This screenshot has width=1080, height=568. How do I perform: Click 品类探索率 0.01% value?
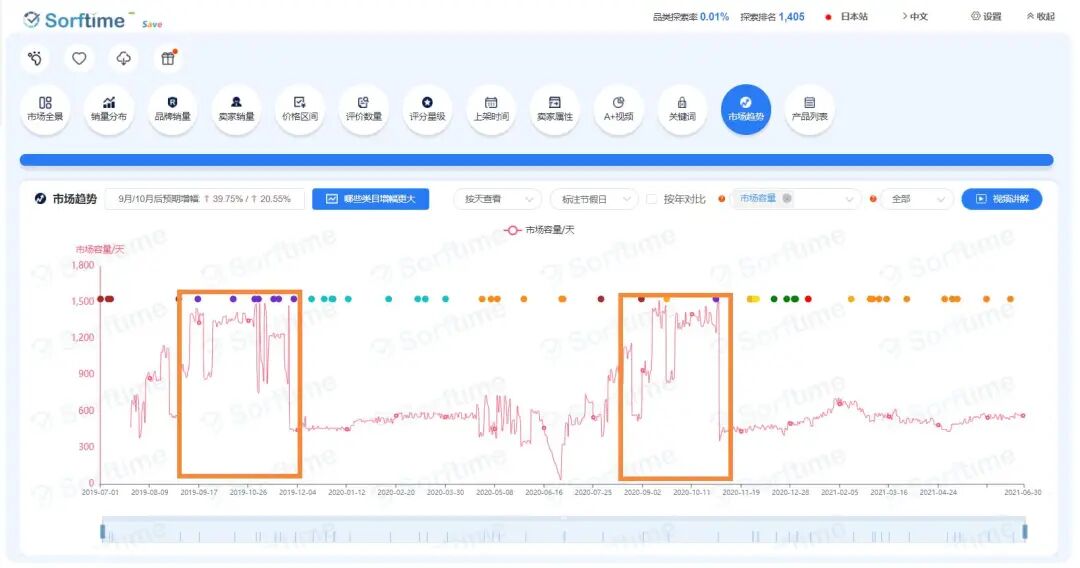(714, 17)
